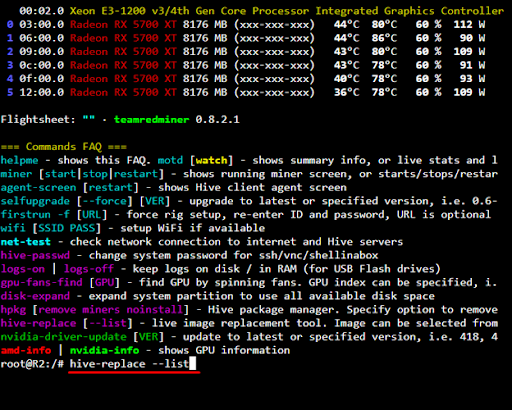
Task: Click GPU 5 bus ID 12:00.0
Action: pyautogui.click(x=42, y=92)
